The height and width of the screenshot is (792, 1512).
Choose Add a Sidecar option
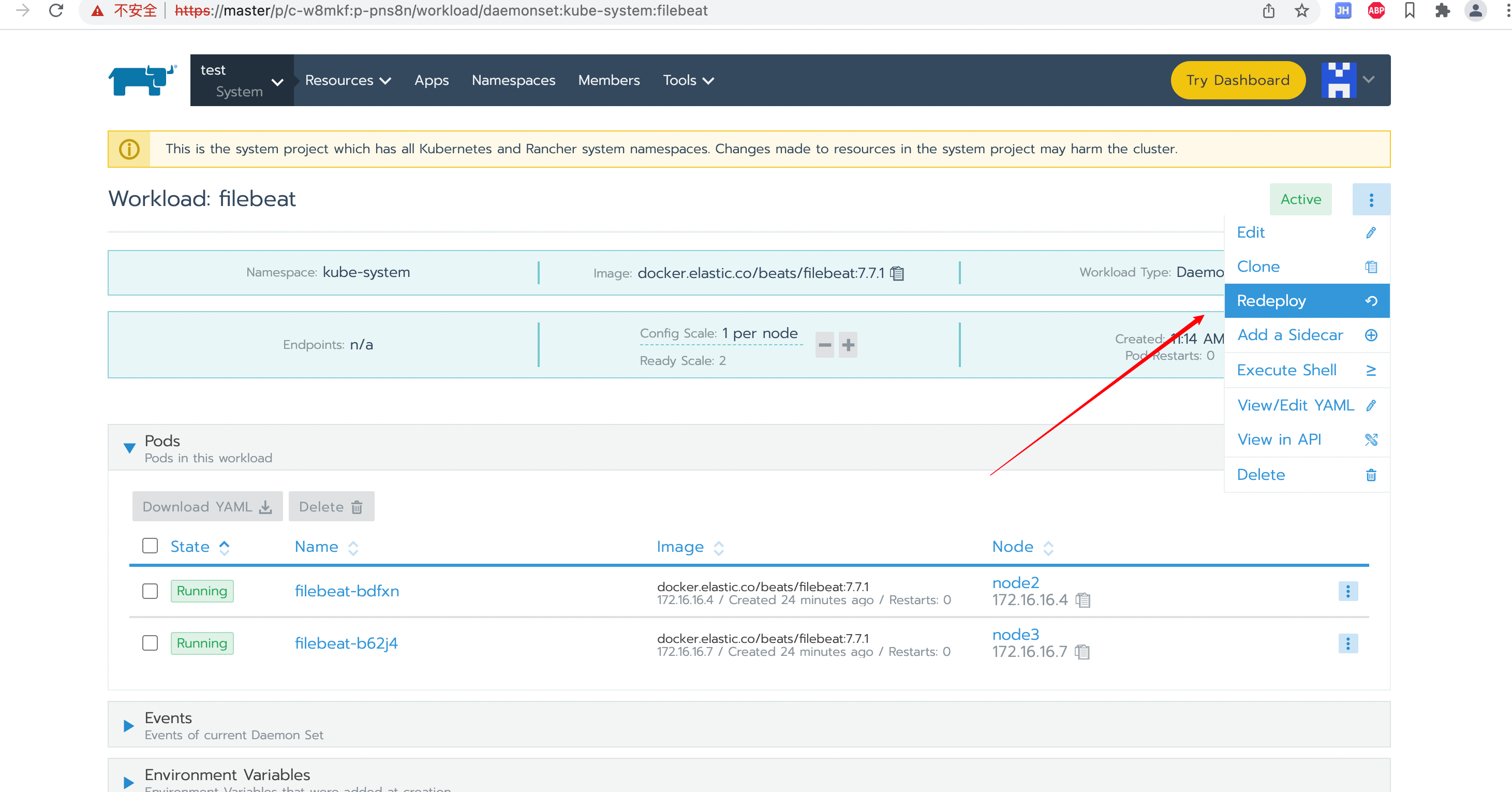click(x=1307, y=335)
